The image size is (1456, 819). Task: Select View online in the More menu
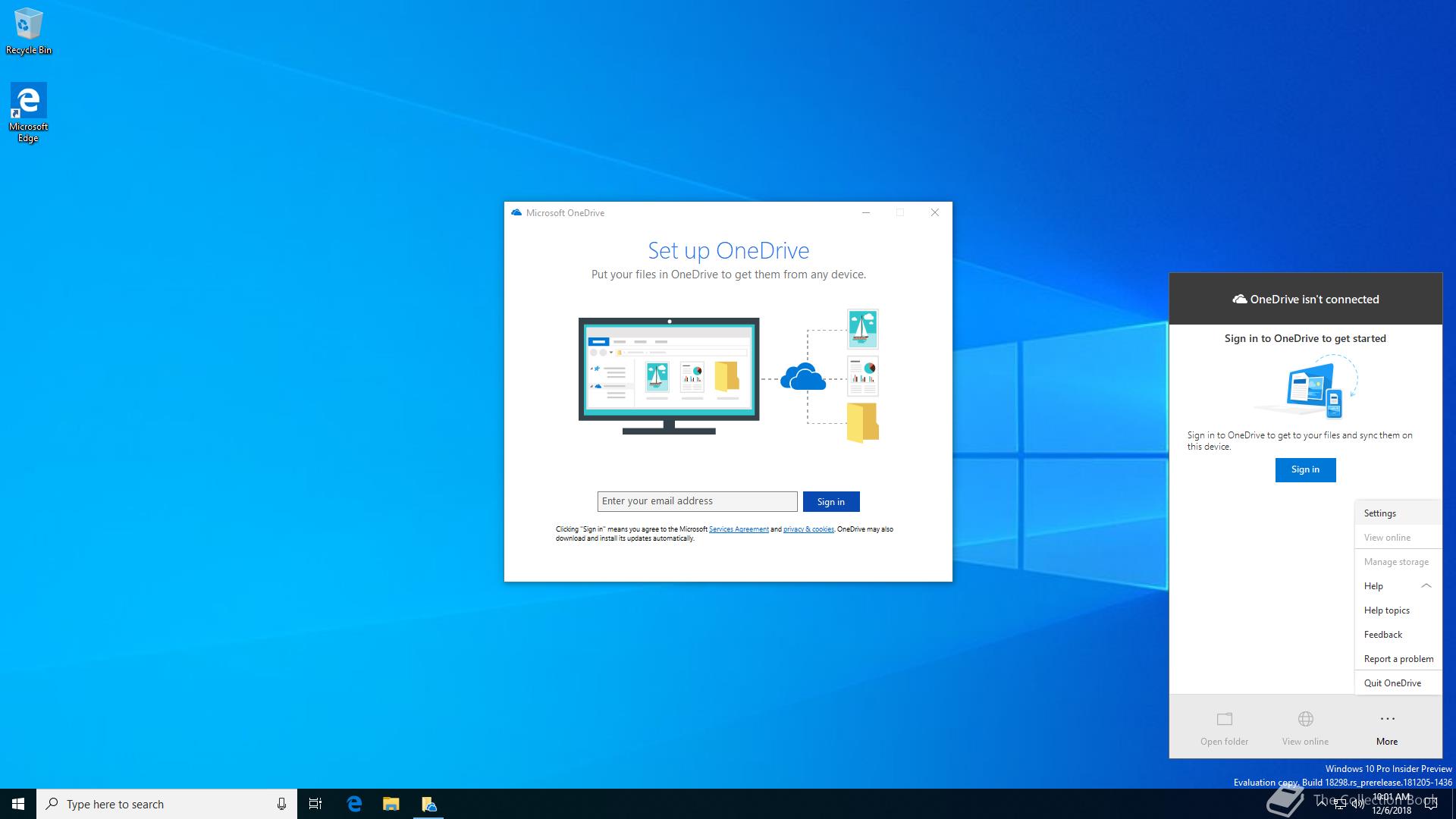pos(1398,538)
